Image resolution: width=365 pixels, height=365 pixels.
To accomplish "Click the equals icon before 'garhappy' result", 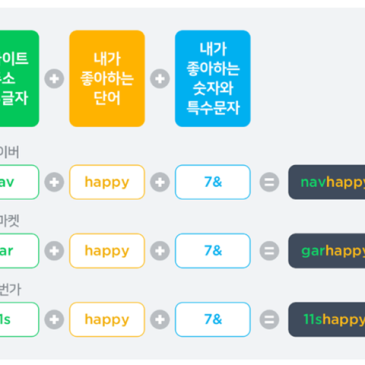I will coord(269,251).
